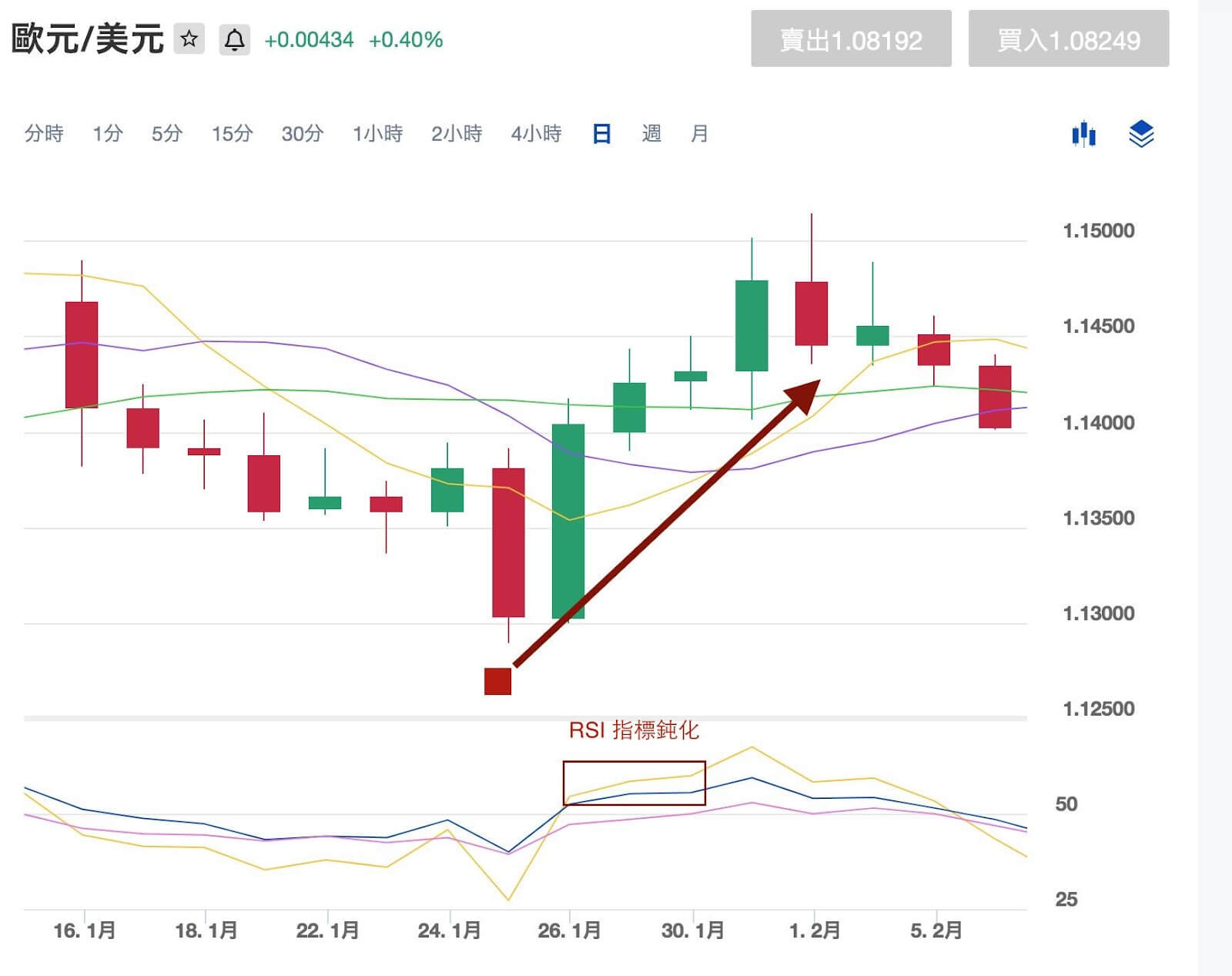Switch to the 分時 timeframe
Image resolution: width=1232 pixels, height=976 pixels.
click(x=44, y=133)
